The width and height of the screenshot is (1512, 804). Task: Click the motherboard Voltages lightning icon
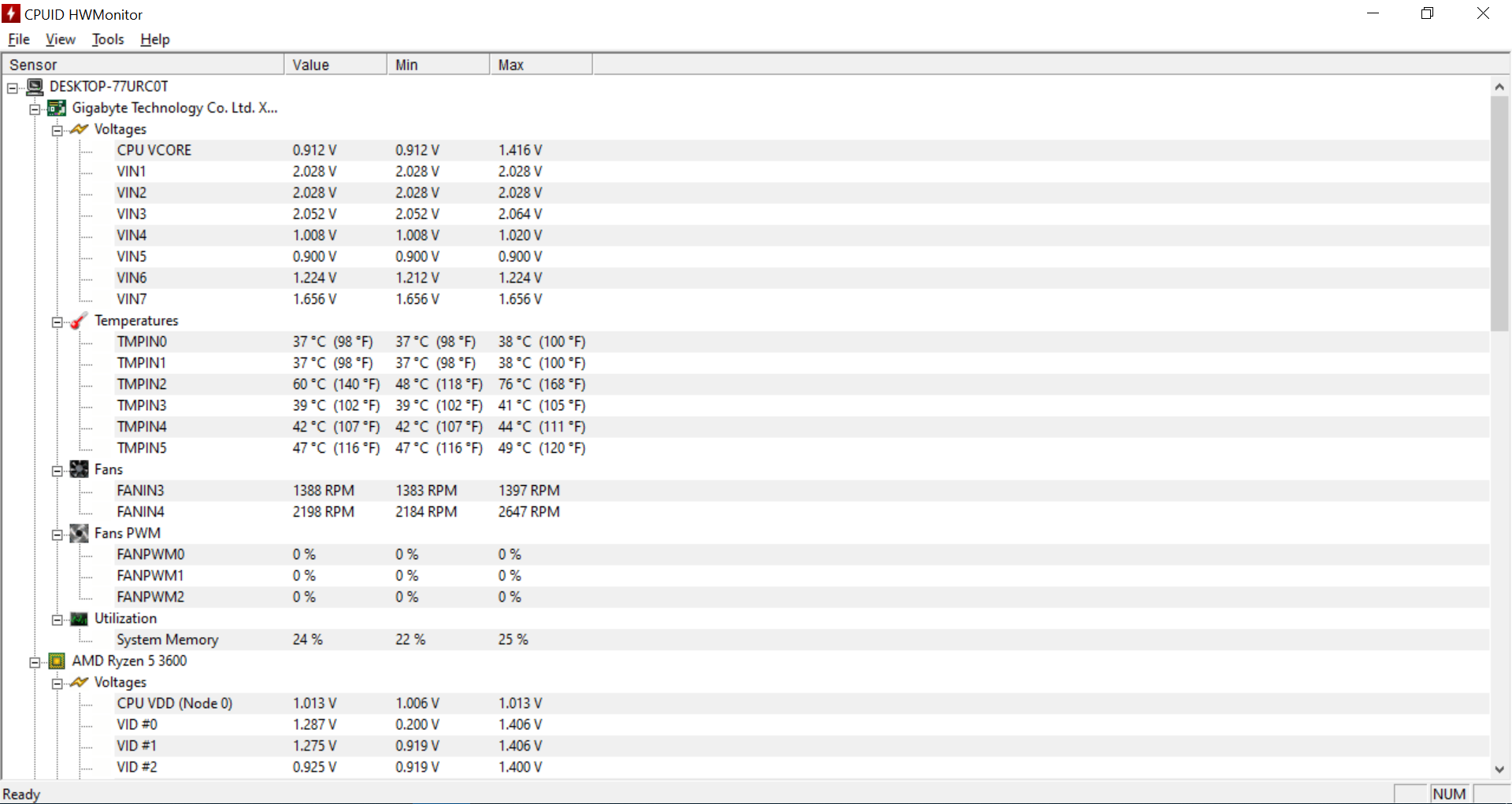coord(79,129)
